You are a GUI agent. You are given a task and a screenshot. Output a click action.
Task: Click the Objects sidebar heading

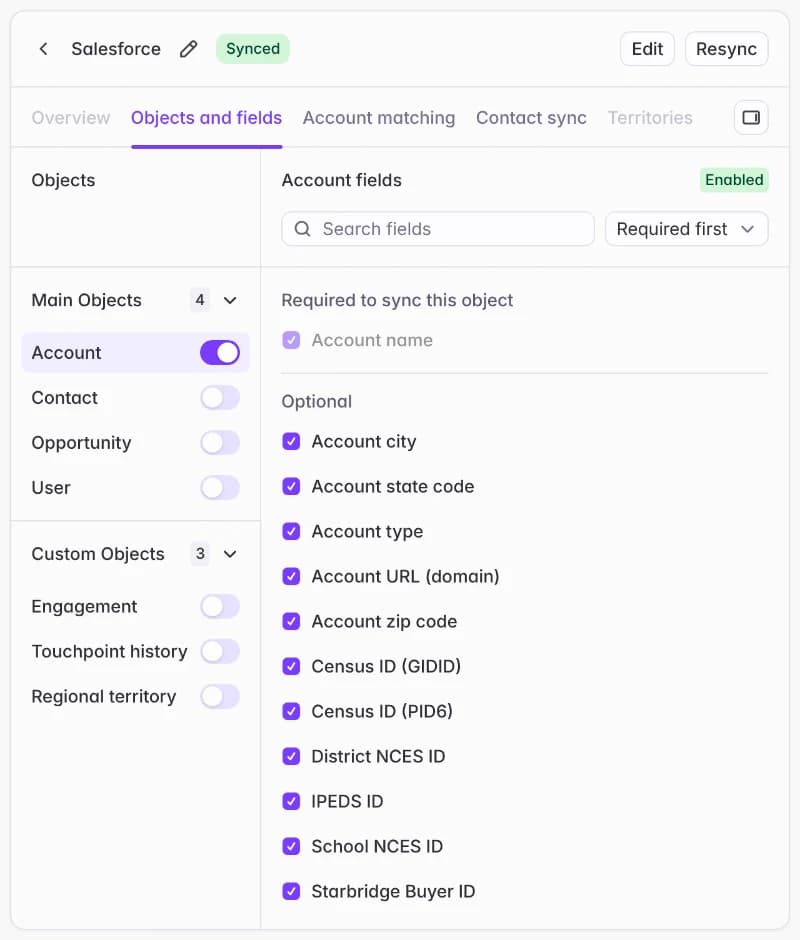pyautogui.click(x=63, y=180)
